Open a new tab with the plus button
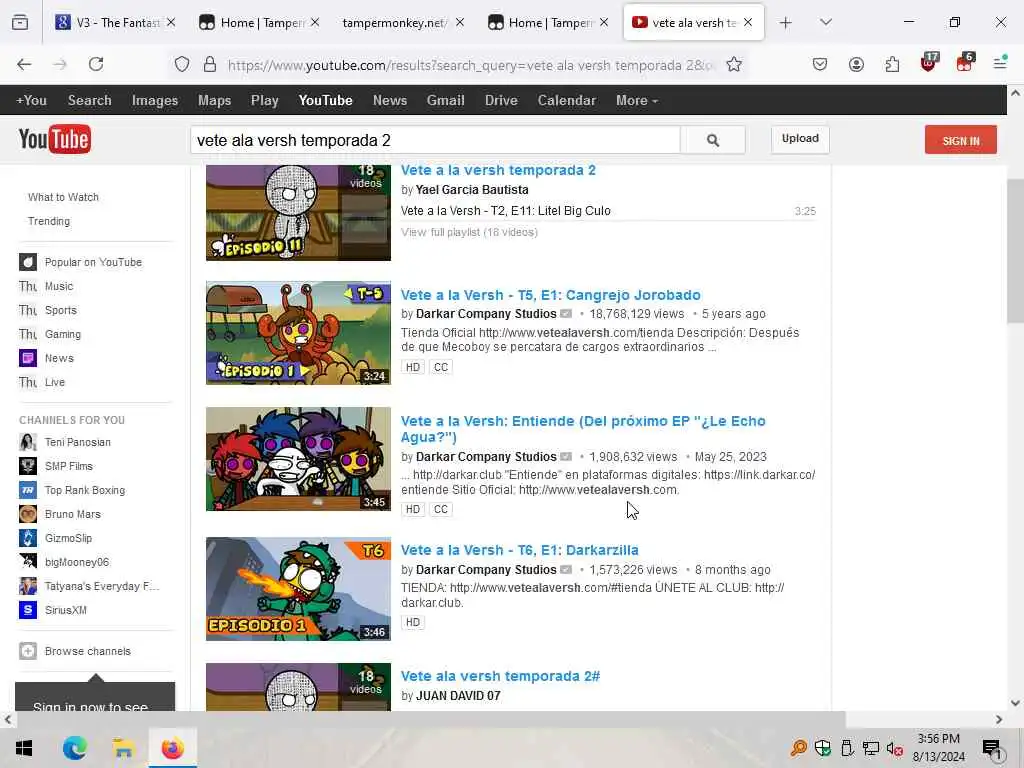 (x=786, y=23)
